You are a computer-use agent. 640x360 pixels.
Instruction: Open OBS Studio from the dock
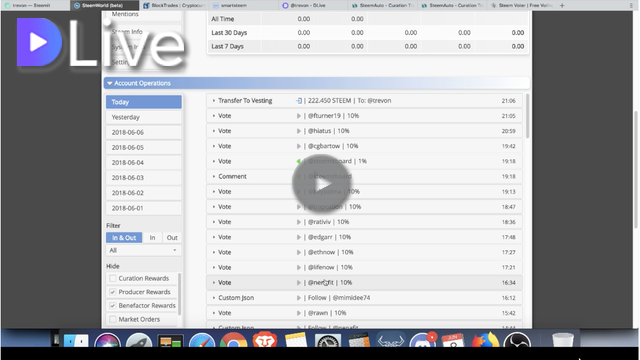[517, 340]
